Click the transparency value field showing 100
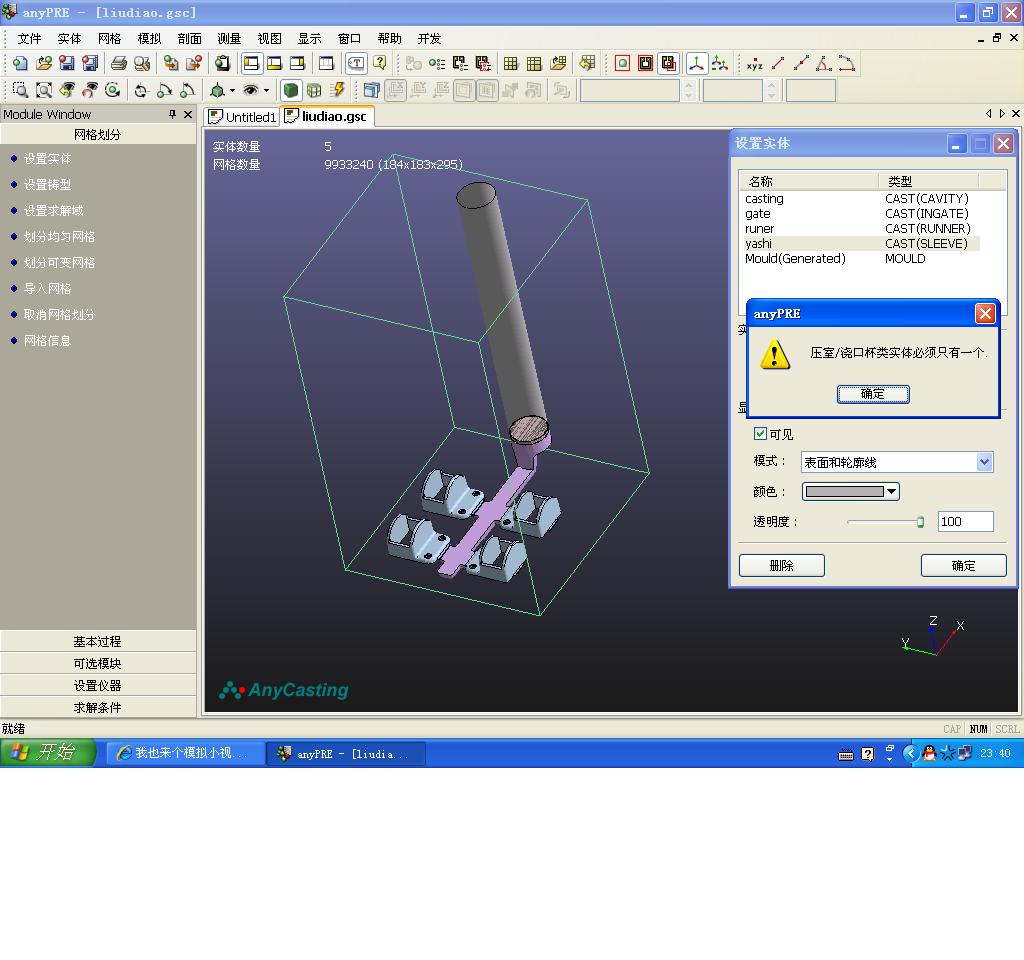This screenshot has height=960, width=1024. tap(965, 522)
